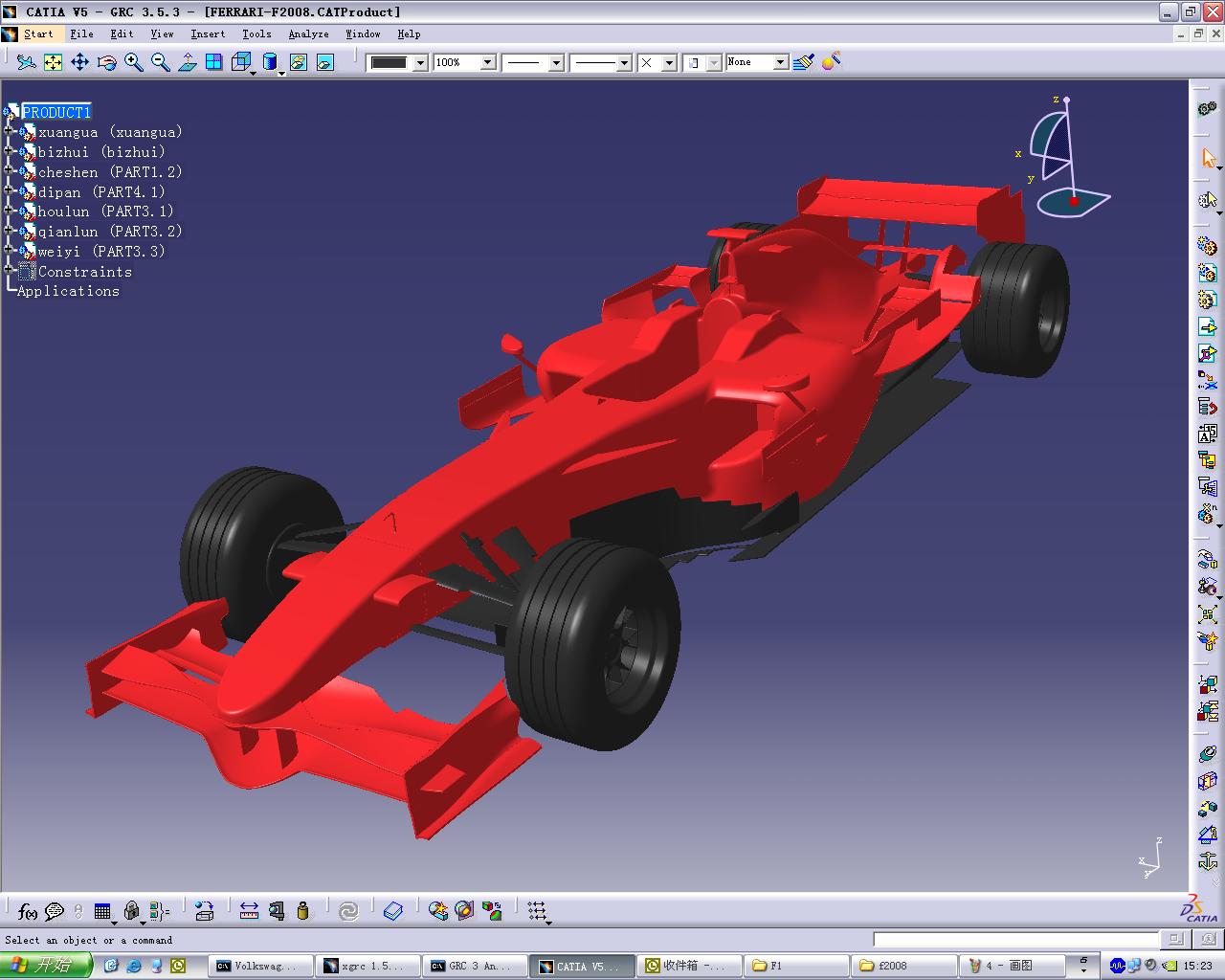Click the Windows Start button
The width and height of the screenshot is (1225, 980).
pos(45,966)
